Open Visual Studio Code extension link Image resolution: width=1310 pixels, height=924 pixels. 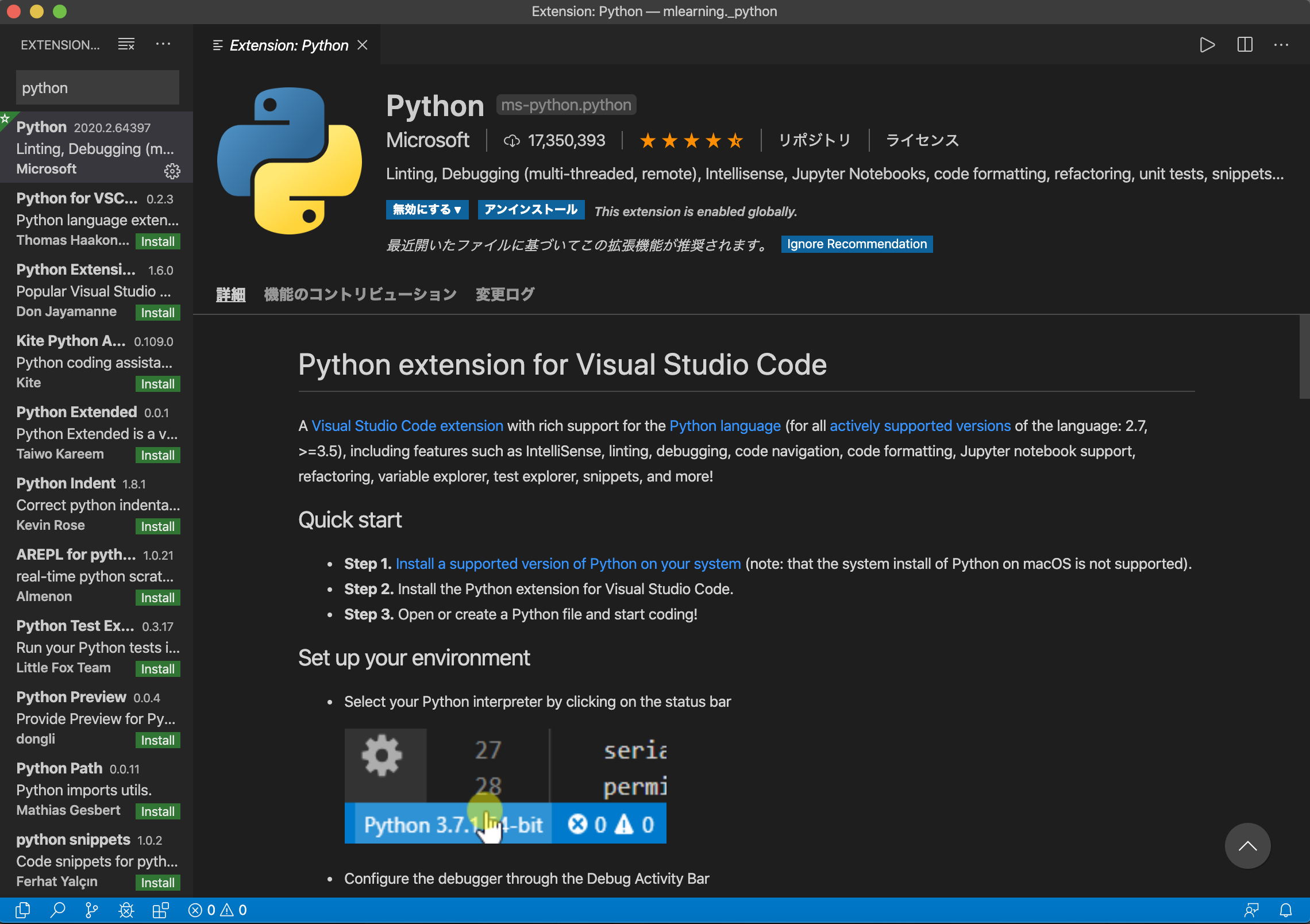coord(407,426)
